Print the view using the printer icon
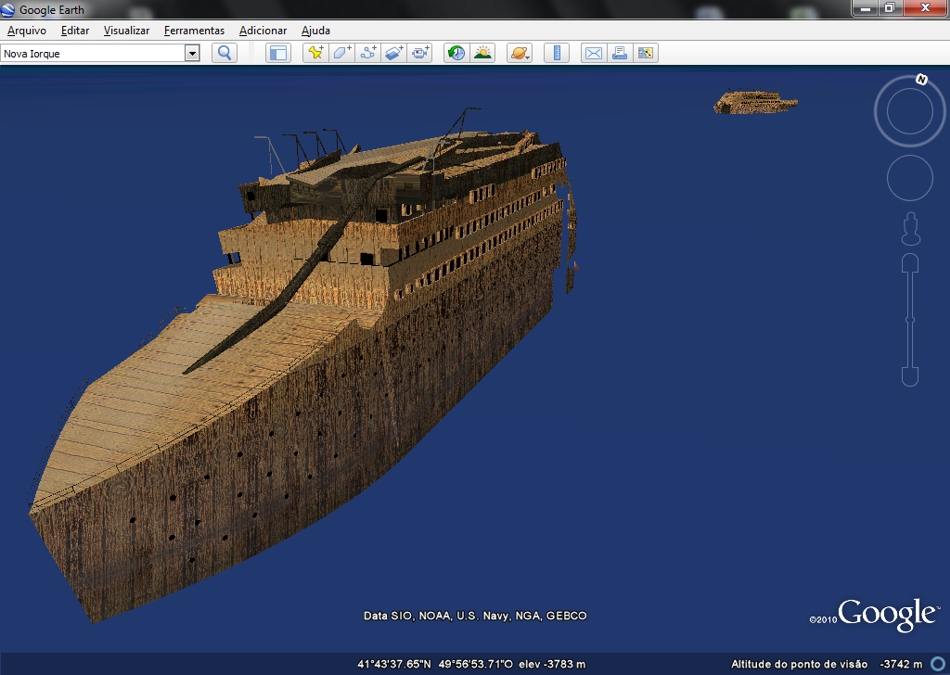 [x=620, y=52]
